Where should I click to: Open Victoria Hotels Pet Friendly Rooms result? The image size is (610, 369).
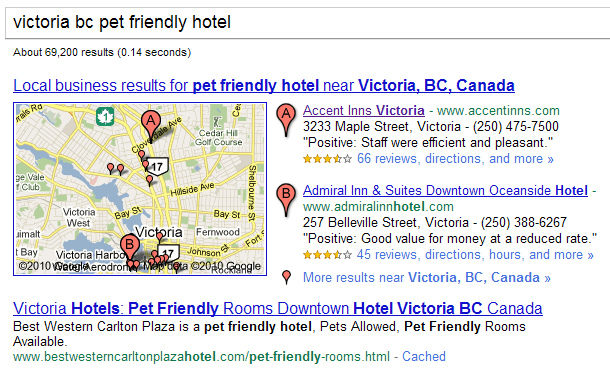coord(278,308)
